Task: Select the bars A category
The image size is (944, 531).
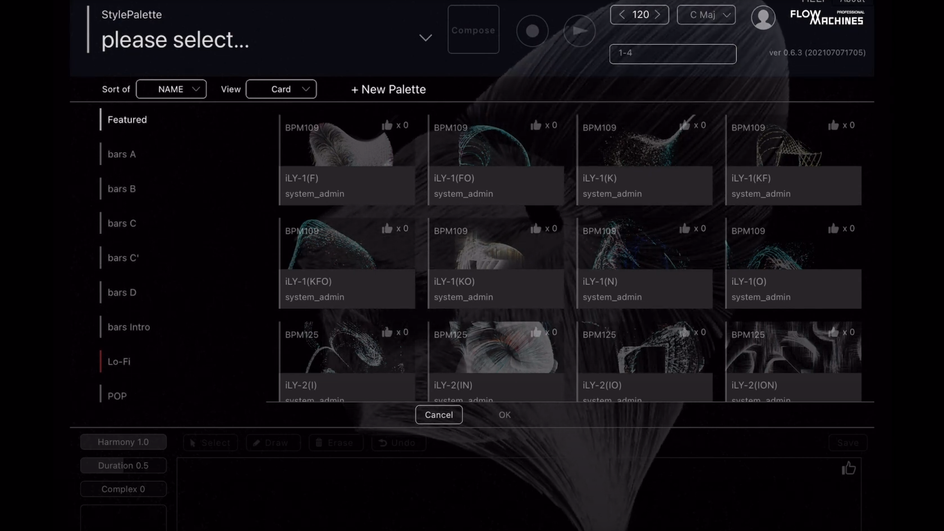Action: (122, 154)
